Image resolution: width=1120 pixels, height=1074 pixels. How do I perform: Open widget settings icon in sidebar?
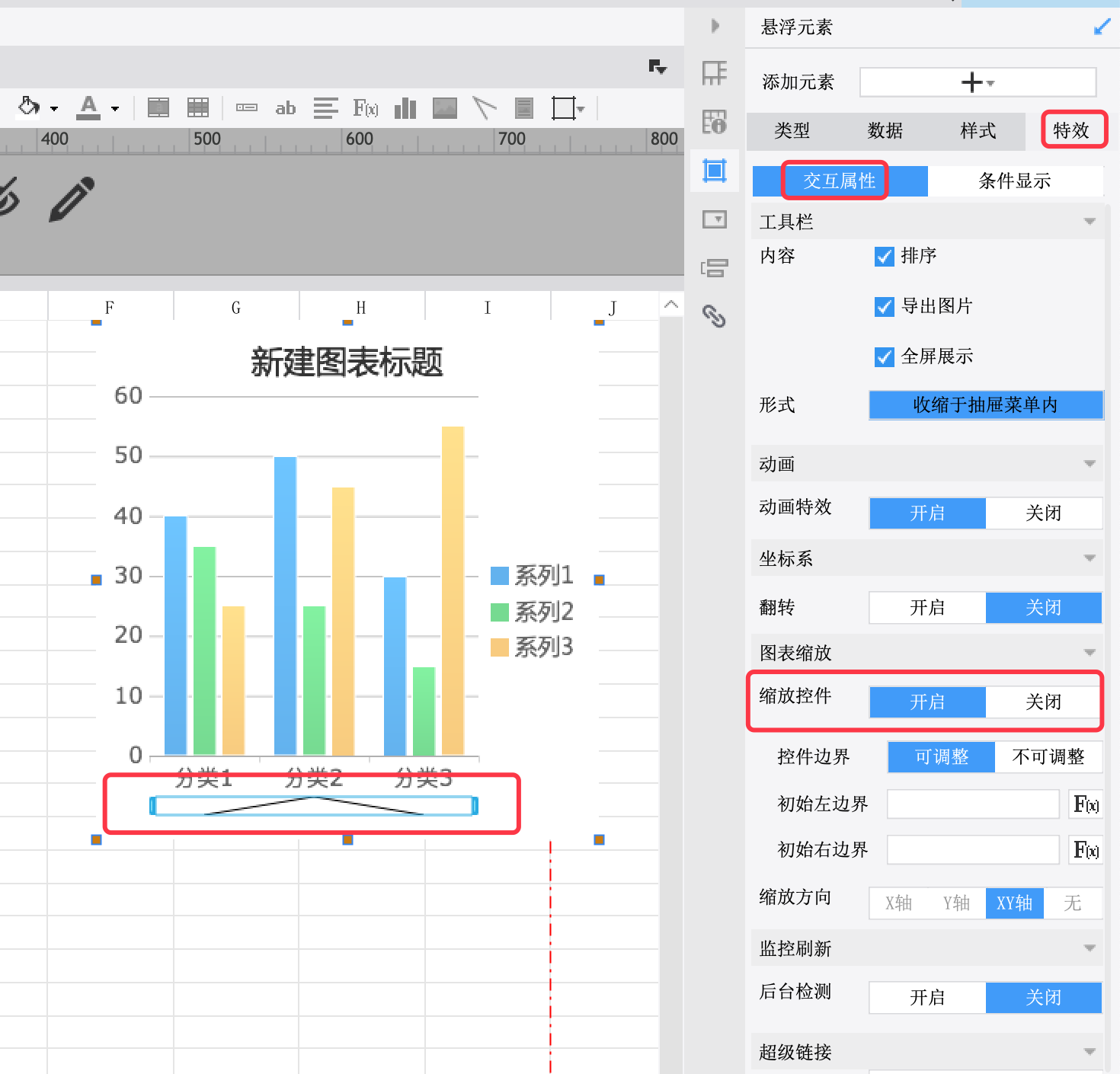[x=715, y=219]
